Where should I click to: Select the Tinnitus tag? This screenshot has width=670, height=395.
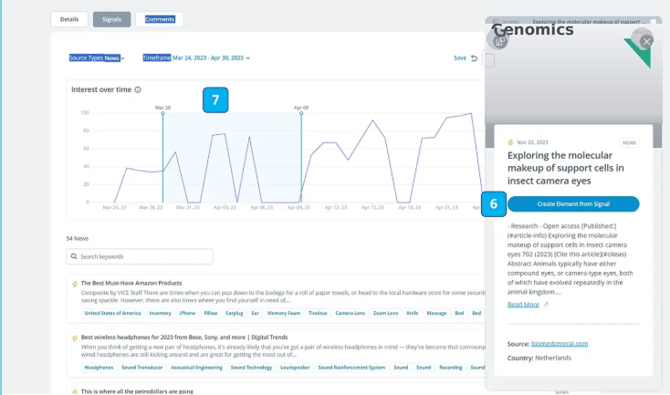(317, 313)
